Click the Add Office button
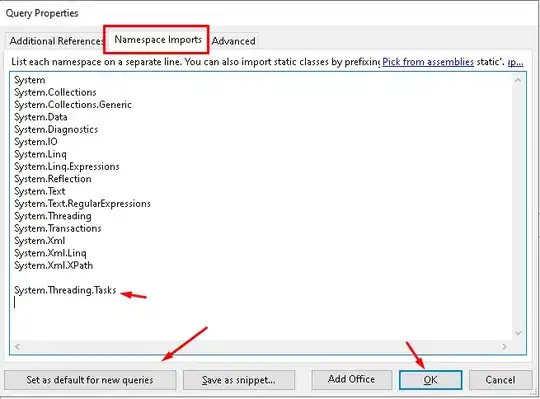 click(351, 379)
